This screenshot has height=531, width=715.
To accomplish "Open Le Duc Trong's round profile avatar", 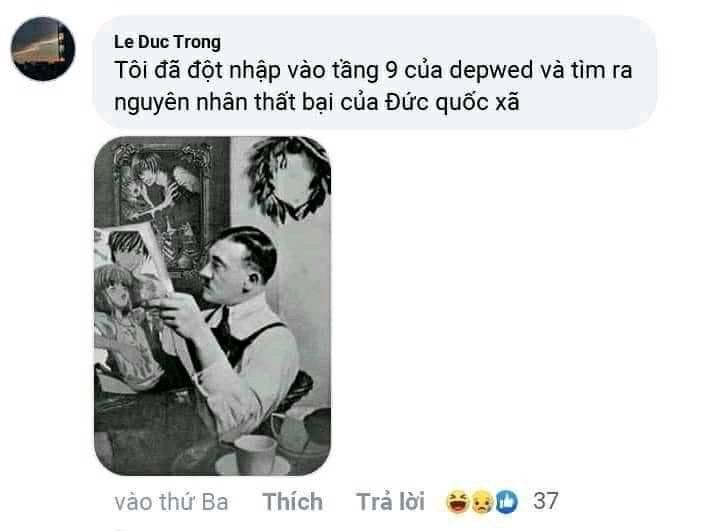I will coord(43,49).
